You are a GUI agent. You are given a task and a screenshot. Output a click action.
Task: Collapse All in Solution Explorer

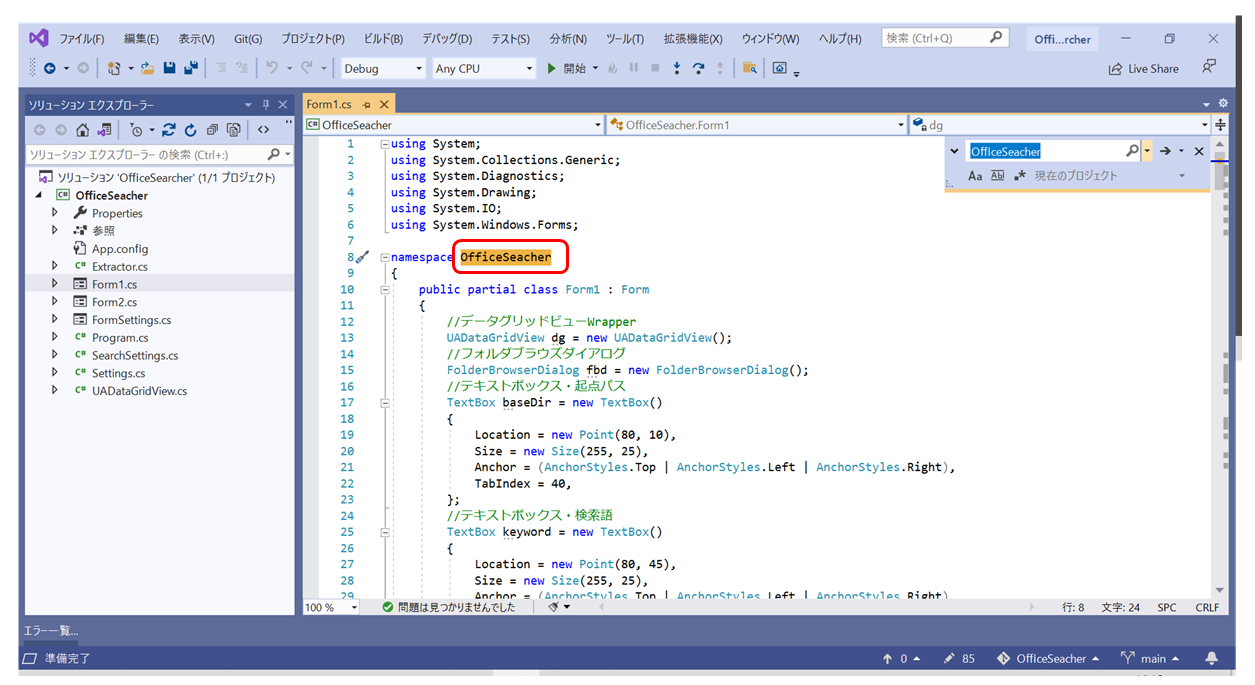(x=212, y=130)
